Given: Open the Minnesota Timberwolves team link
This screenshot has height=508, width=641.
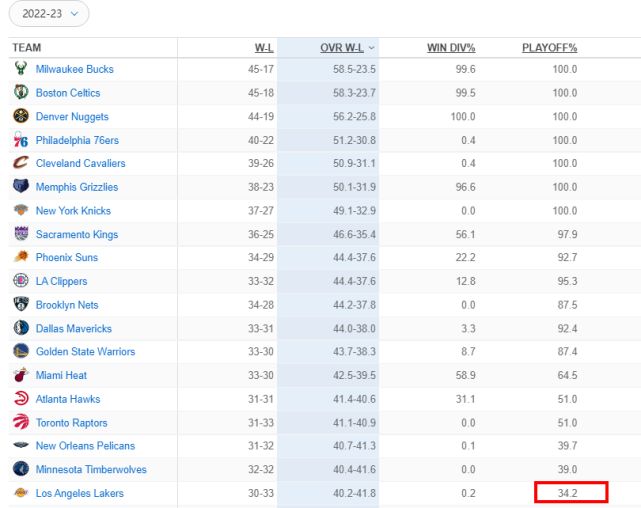Looking at the screenshot, I should (x=91, y=469).
